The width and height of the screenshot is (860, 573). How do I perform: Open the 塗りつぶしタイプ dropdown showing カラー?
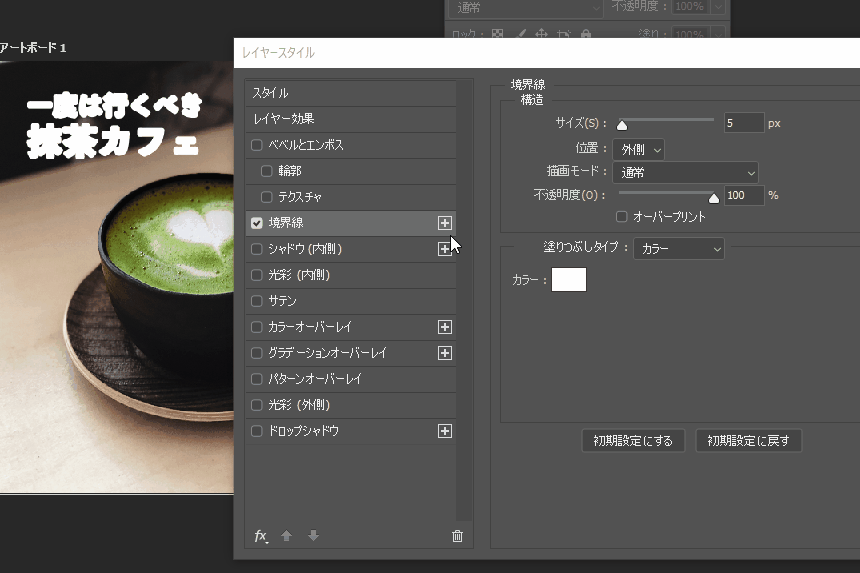[x=679, y=249]
